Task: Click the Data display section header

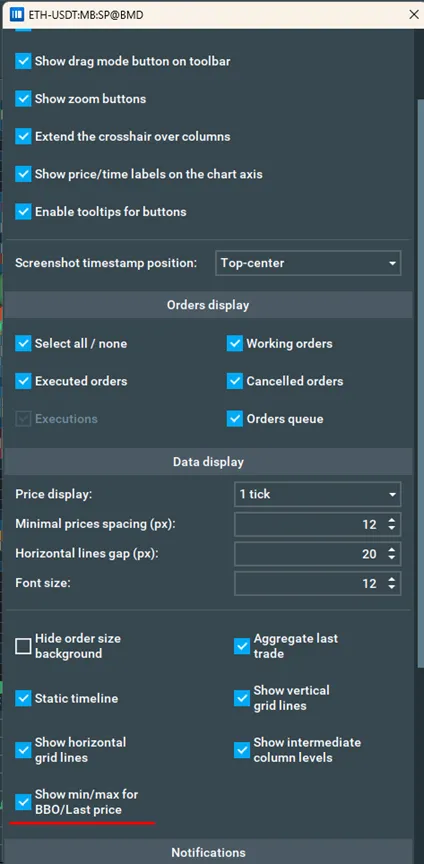Action: coord(208,462)
